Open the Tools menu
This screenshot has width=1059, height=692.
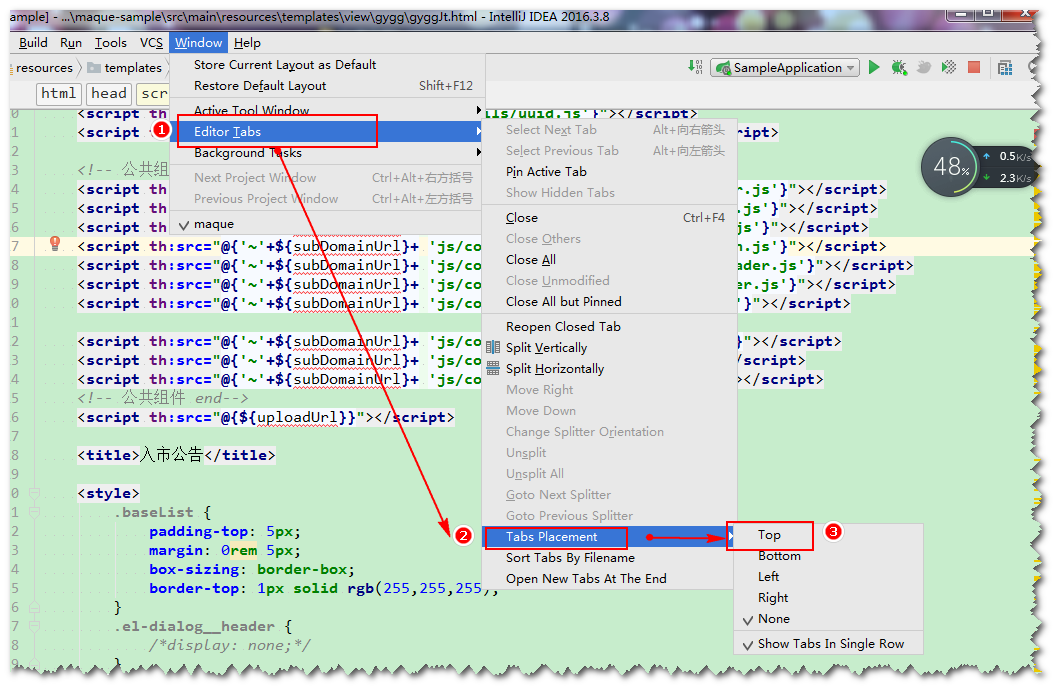[x=111, y=43]
